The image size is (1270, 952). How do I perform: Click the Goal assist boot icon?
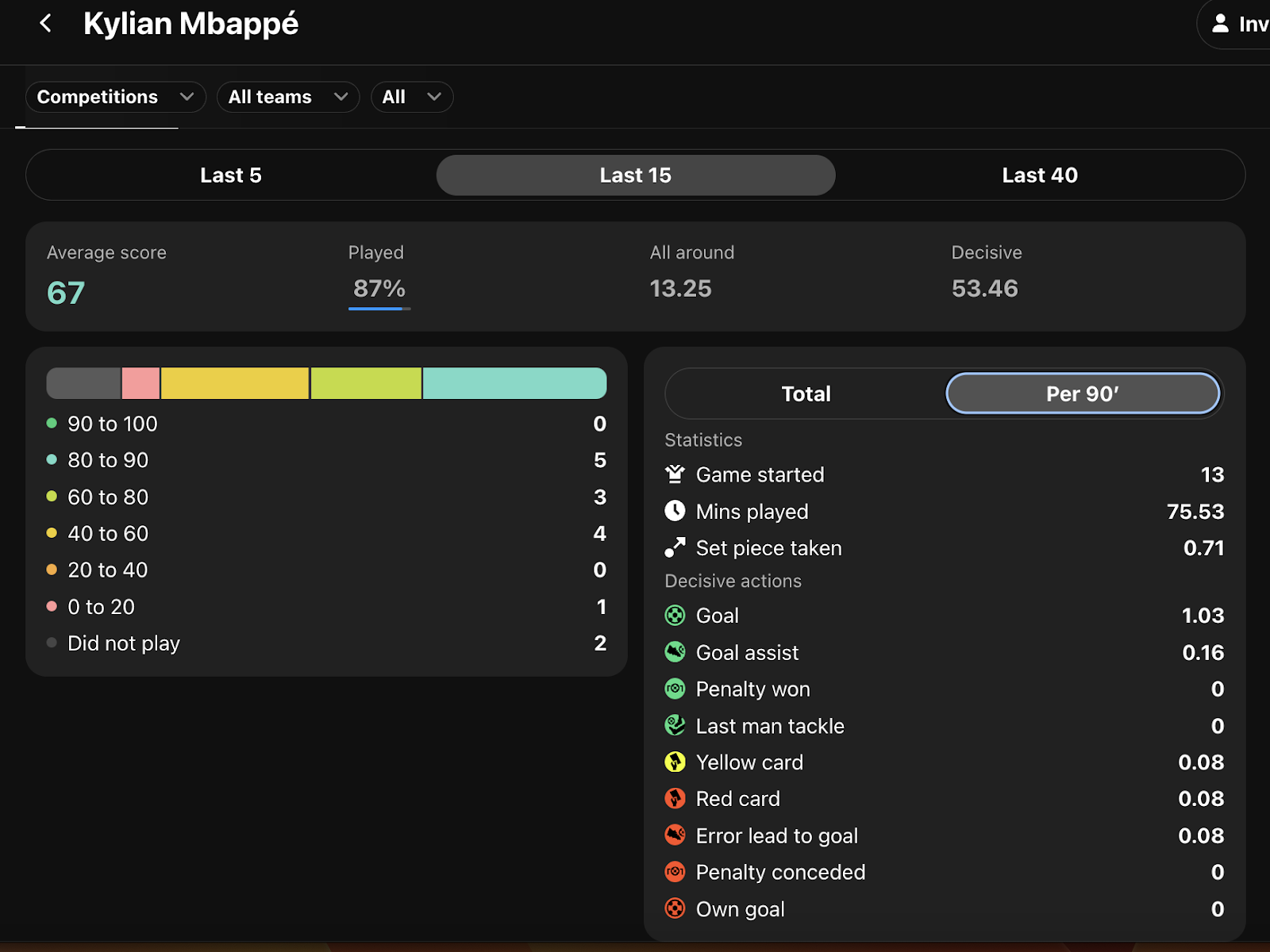(675, 652)
